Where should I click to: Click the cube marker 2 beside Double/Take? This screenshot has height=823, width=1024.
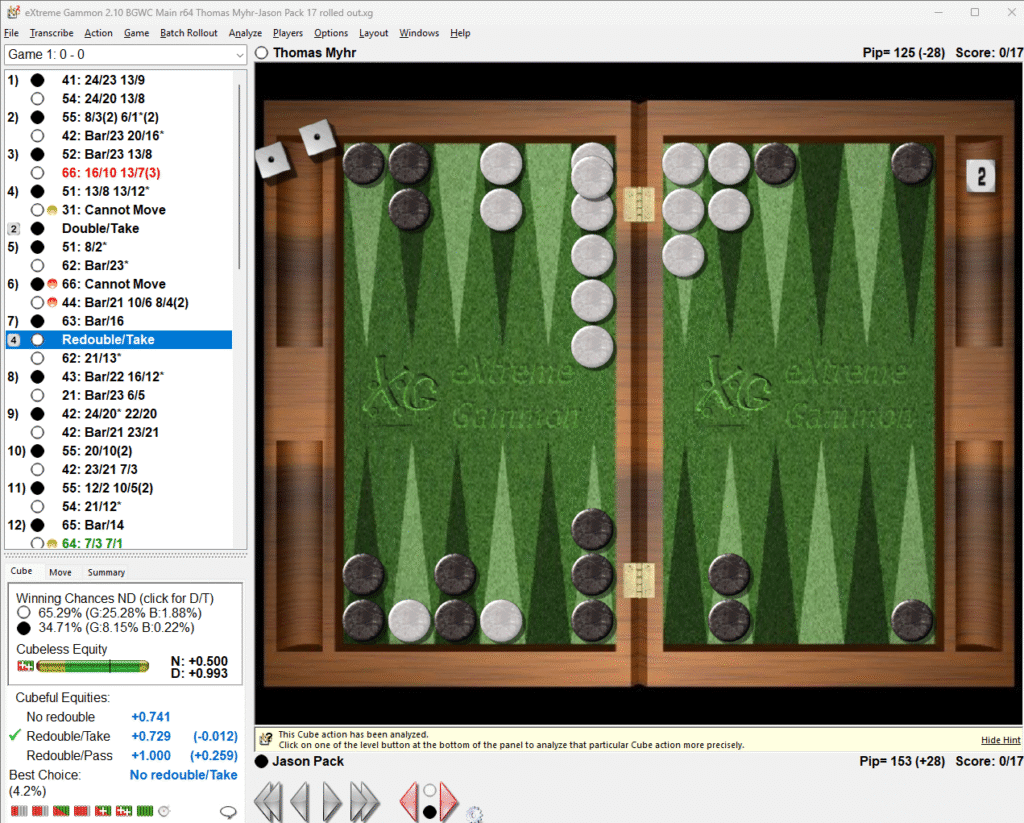click(14, 229)
